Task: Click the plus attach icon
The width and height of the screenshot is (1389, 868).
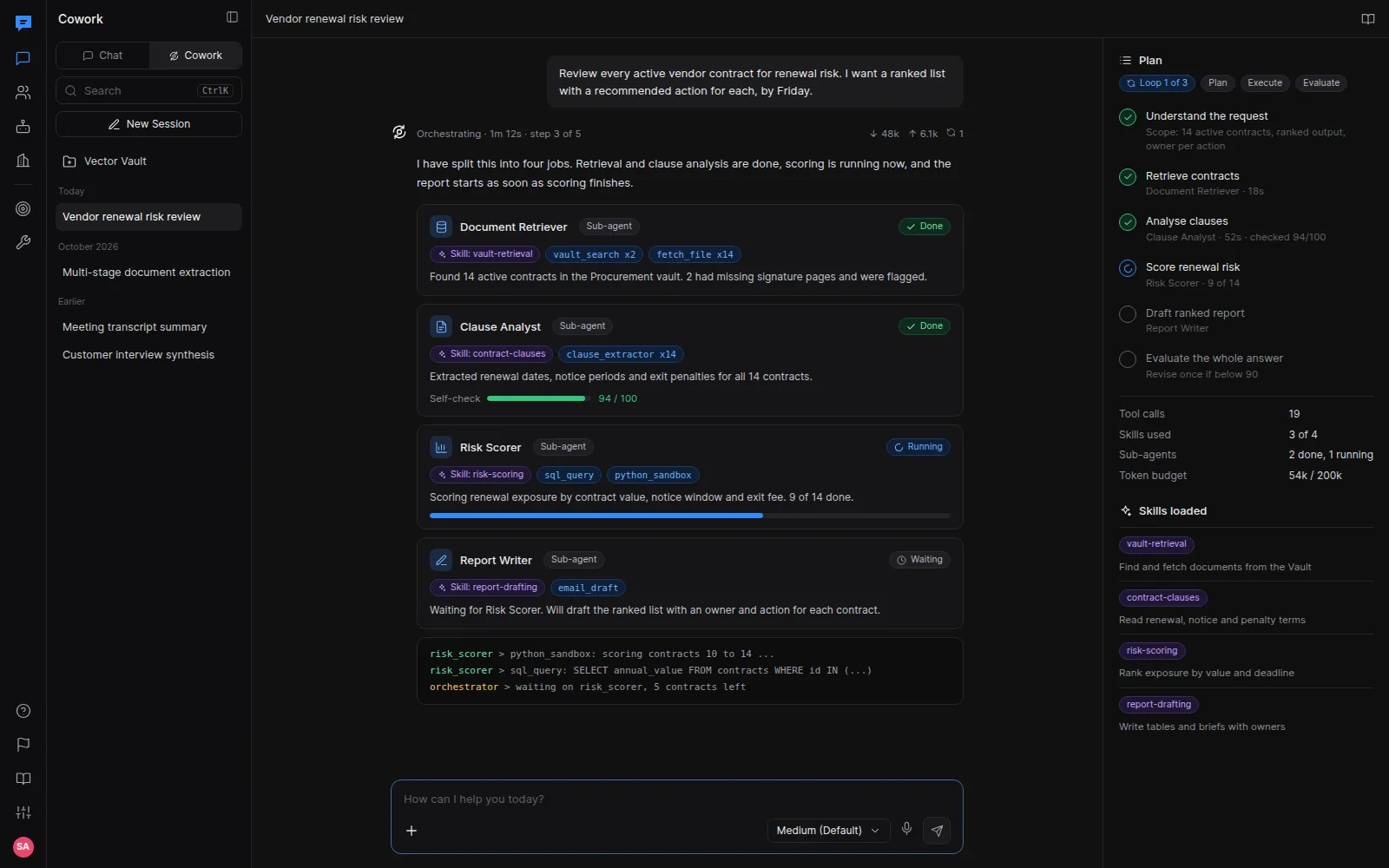Action: coord(411,831)
